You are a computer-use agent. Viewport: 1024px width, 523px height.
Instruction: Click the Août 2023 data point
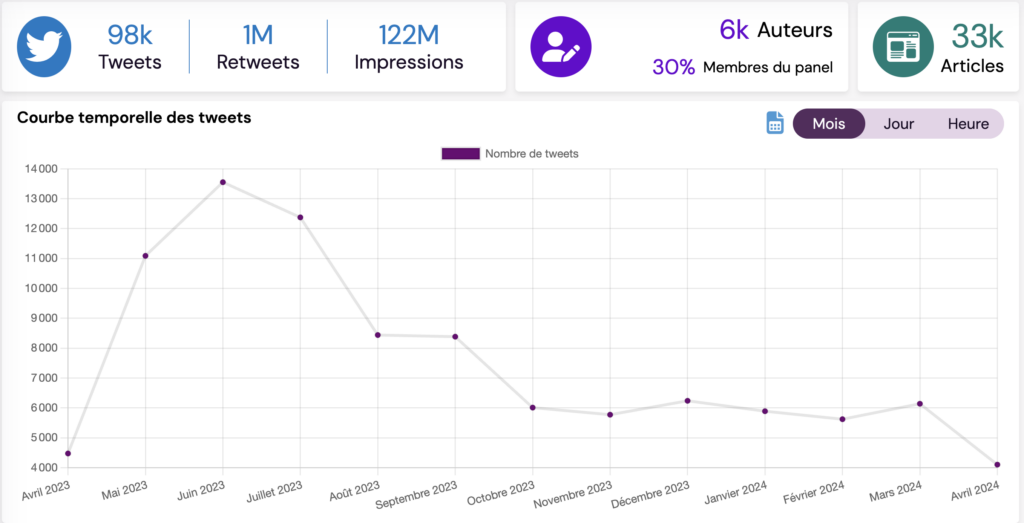click(x=378, y=335)
